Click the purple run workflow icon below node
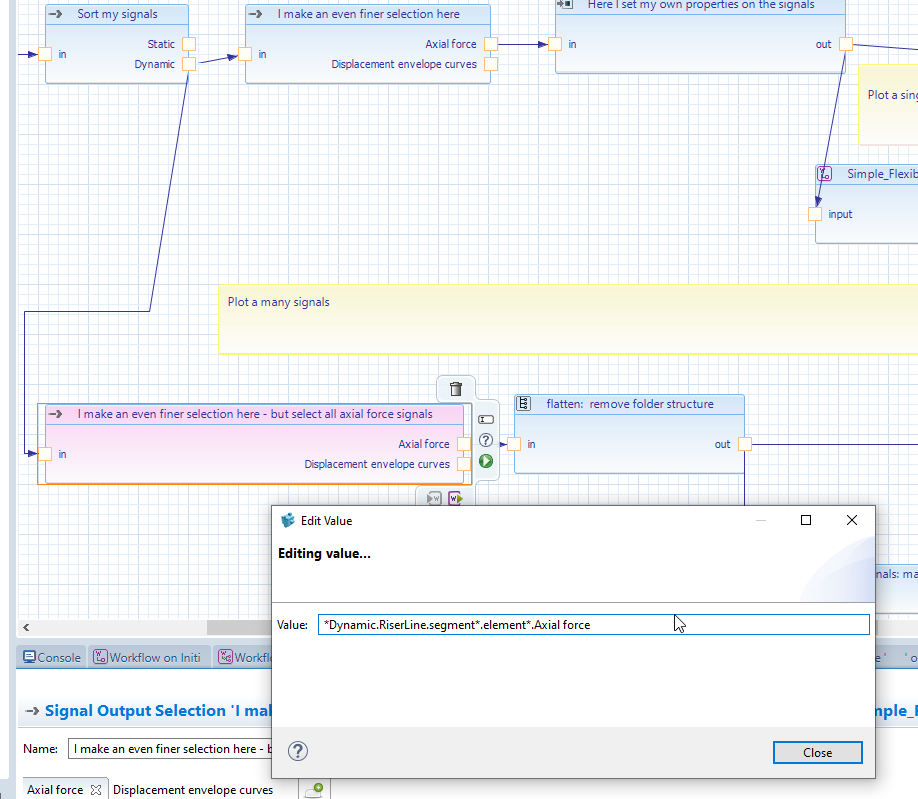This screenshot has height=799, width=918. coord(455,498)
